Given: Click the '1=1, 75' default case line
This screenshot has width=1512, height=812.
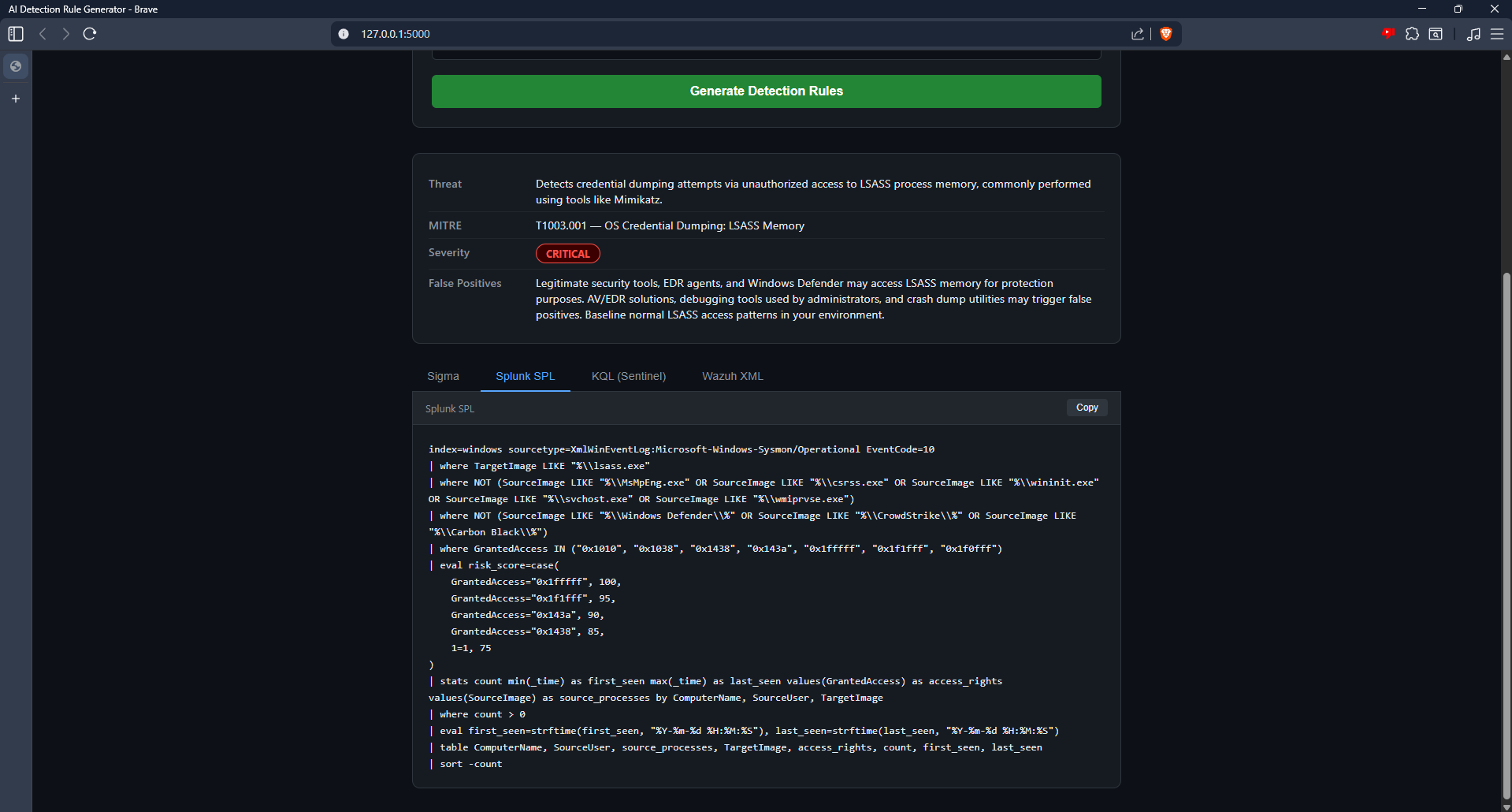Looking at the screenshot, I should pyautogui.click(x=471, y=648).
